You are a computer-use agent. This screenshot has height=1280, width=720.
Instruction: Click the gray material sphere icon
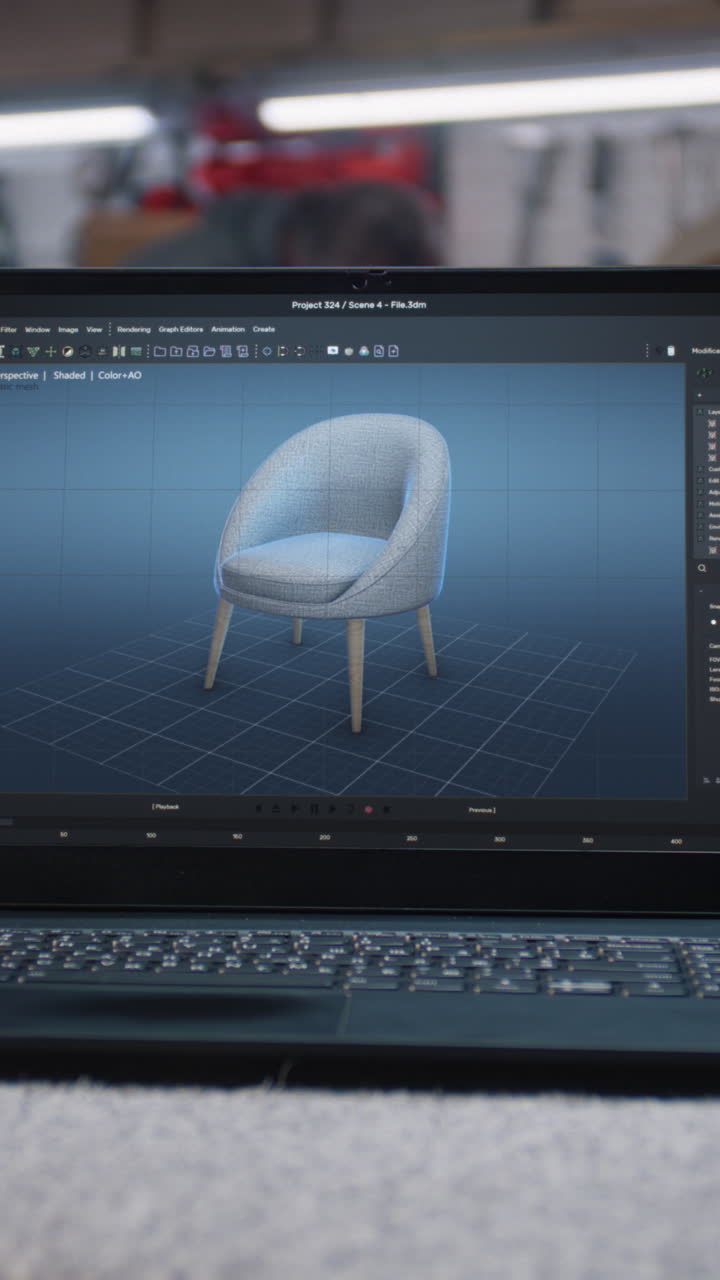pyautogui.click(x=349, y=351)
